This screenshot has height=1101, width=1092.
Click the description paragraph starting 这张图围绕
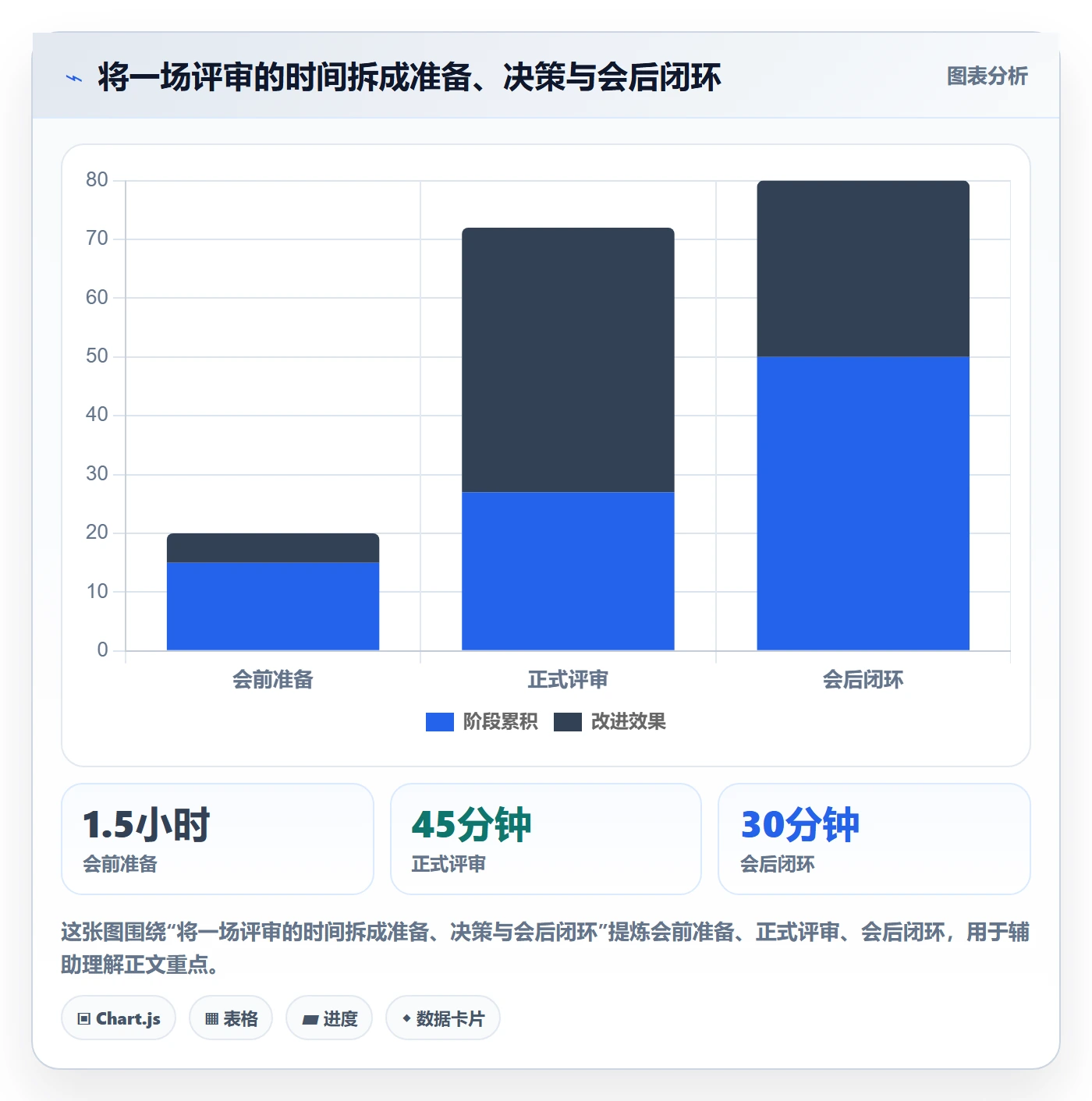point(545,948)
